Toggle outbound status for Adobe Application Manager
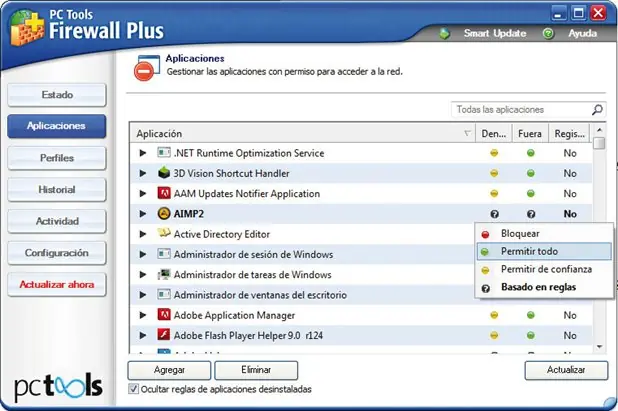Viewport: 618px width, 411px height. pos(531,315)
